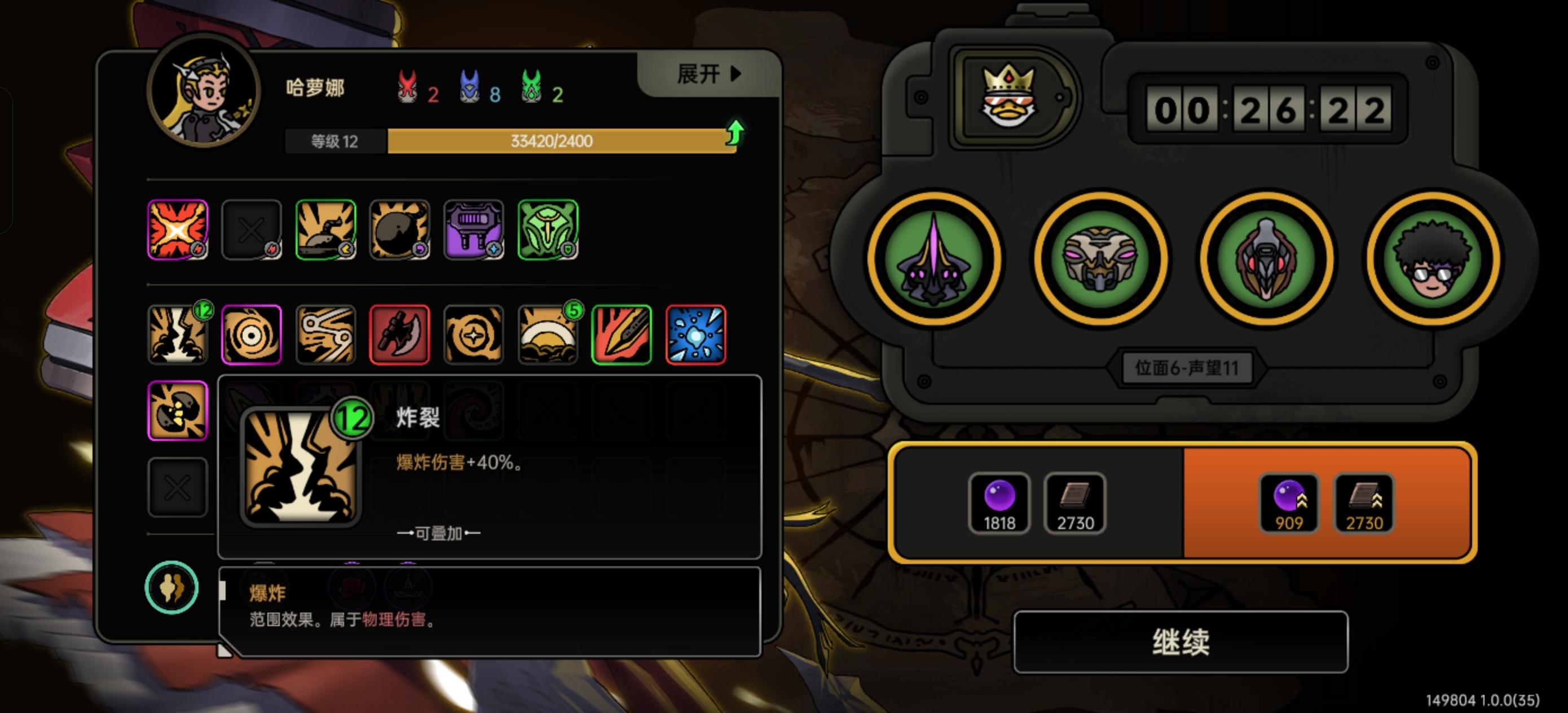Select the flaming sword perk icon
This screenshot has width=1568, height=713.
coord(622,335)
